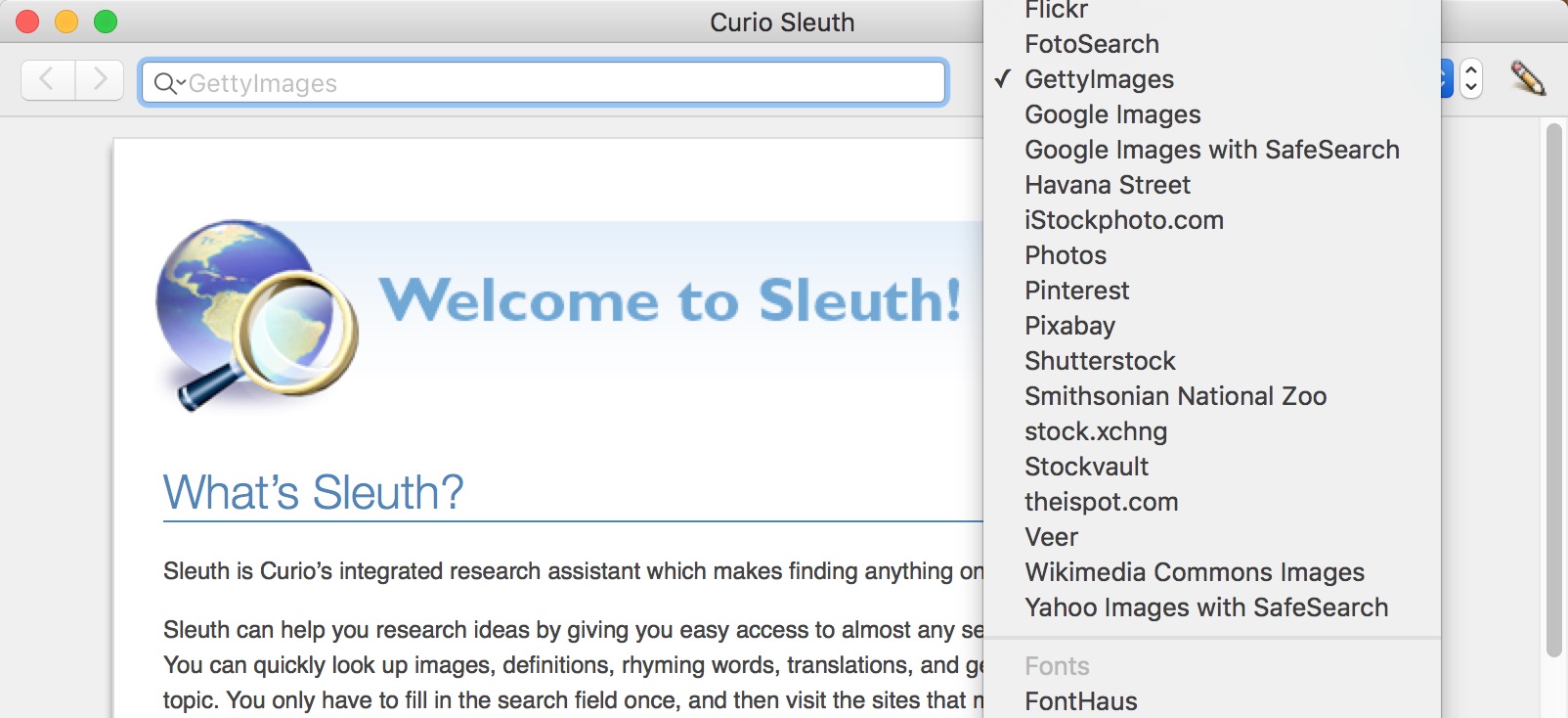
Task: Open the site popup stepper arrows
Action: pos(1470,79)
